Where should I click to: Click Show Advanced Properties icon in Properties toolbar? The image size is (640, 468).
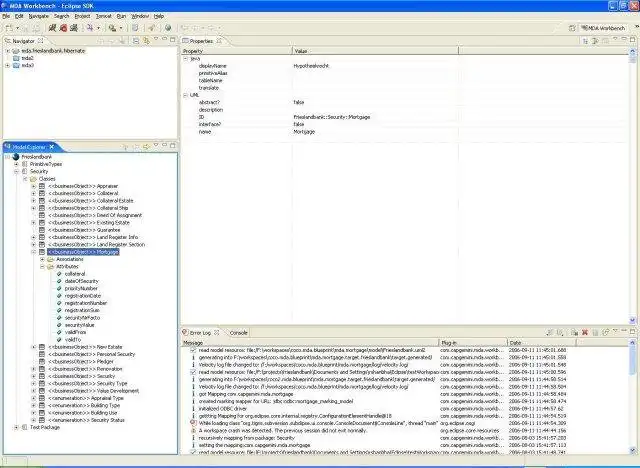[x=595, y=40]
